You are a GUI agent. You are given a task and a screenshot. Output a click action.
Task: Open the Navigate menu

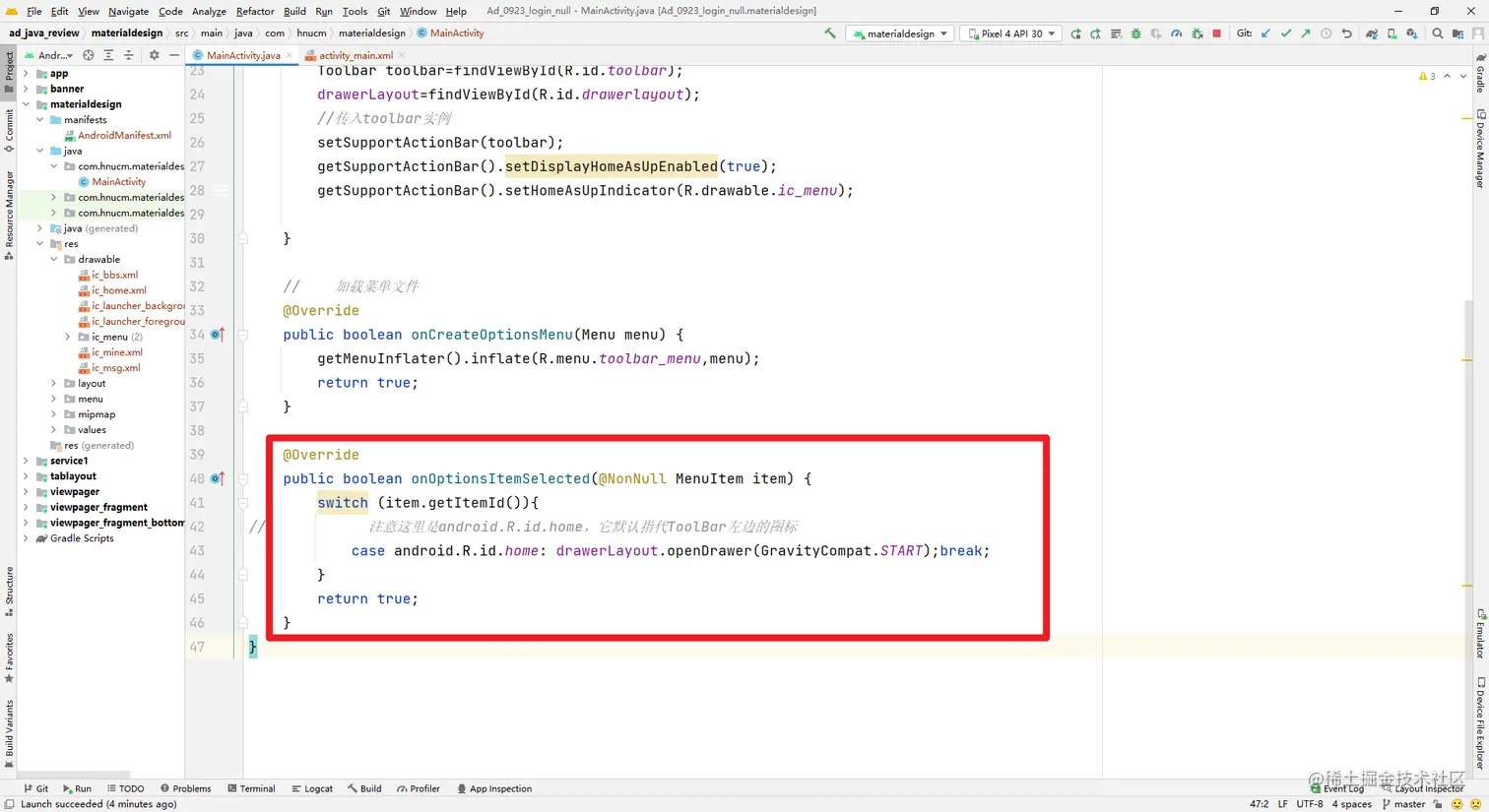(128, 11)
